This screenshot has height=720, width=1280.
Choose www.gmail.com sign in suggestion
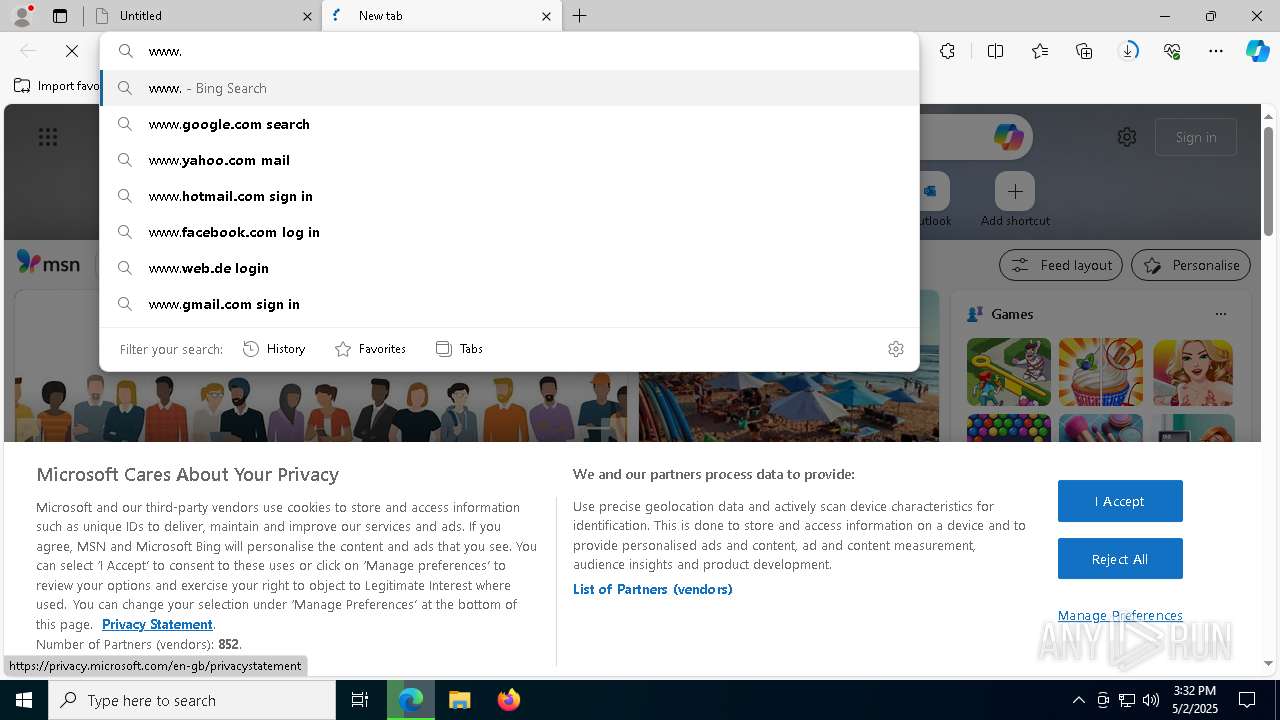pyautogui.click(x=510, y=304)
